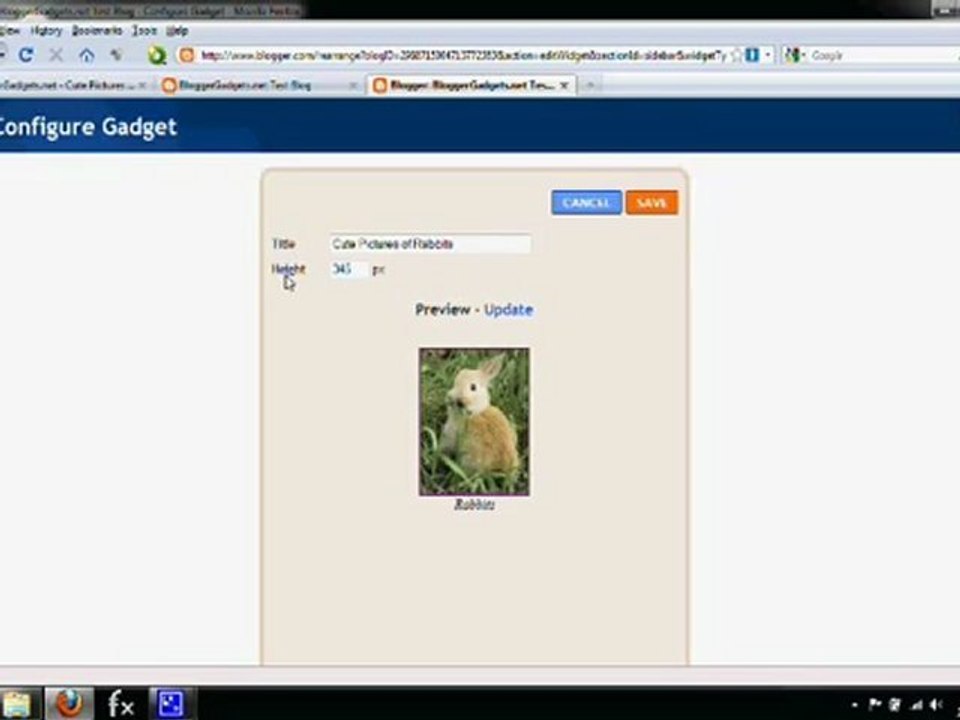Bookmark this page with the star icon

click(x=736, y=55)
